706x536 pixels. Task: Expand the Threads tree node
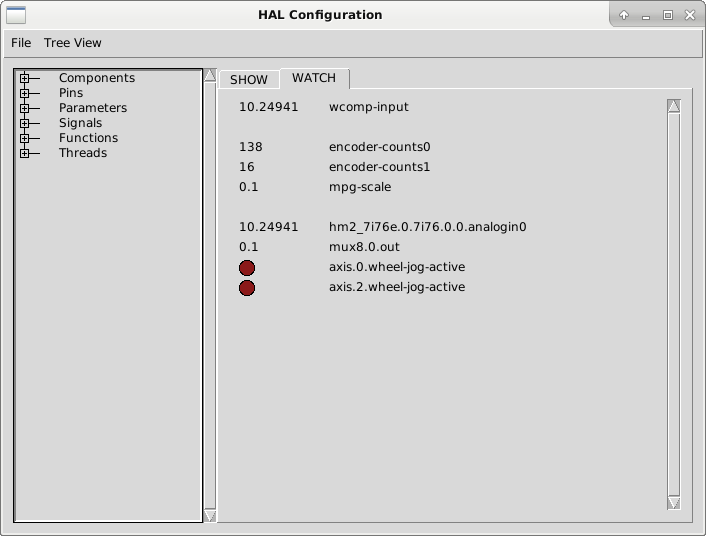(x=24, y=153)
